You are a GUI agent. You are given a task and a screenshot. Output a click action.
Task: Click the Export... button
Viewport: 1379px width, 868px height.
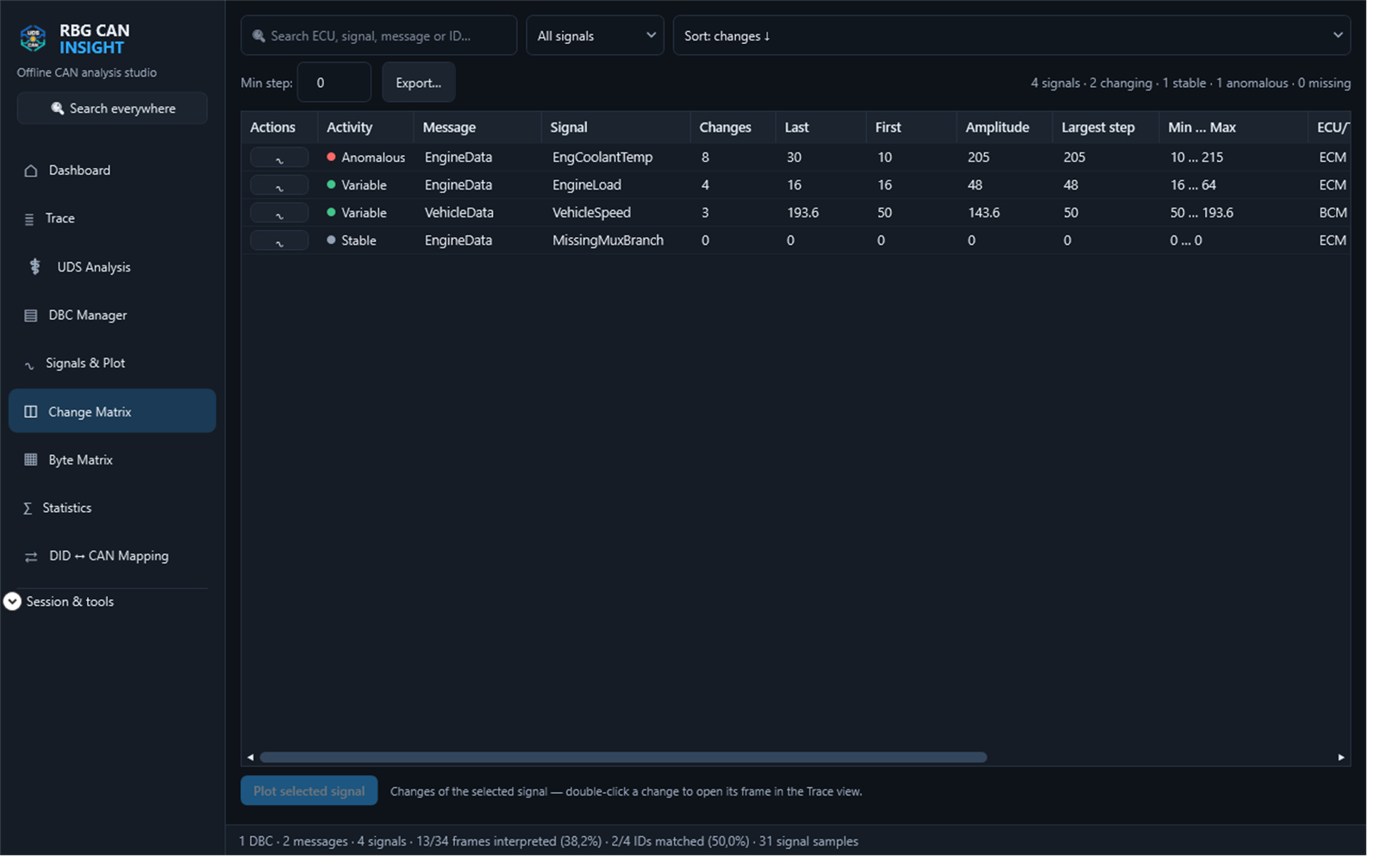click(418, 84)
